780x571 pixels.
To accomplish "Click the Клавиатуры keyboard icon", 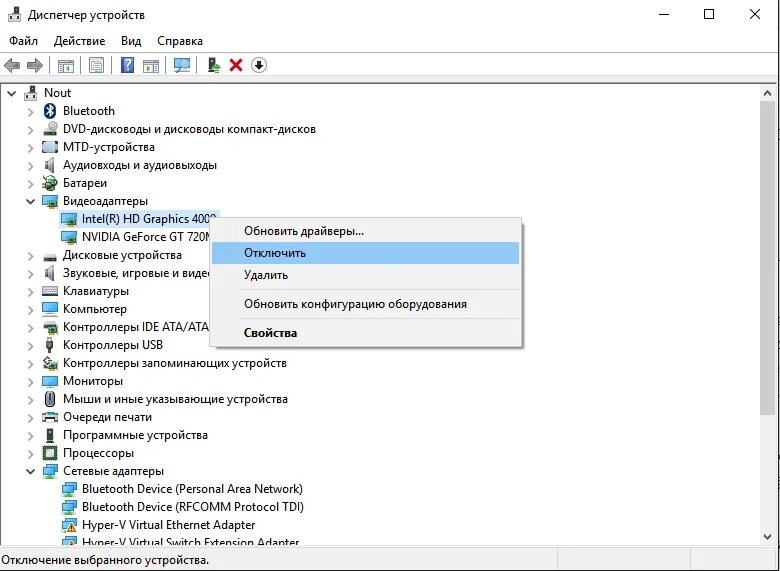I will click(50, 291).
